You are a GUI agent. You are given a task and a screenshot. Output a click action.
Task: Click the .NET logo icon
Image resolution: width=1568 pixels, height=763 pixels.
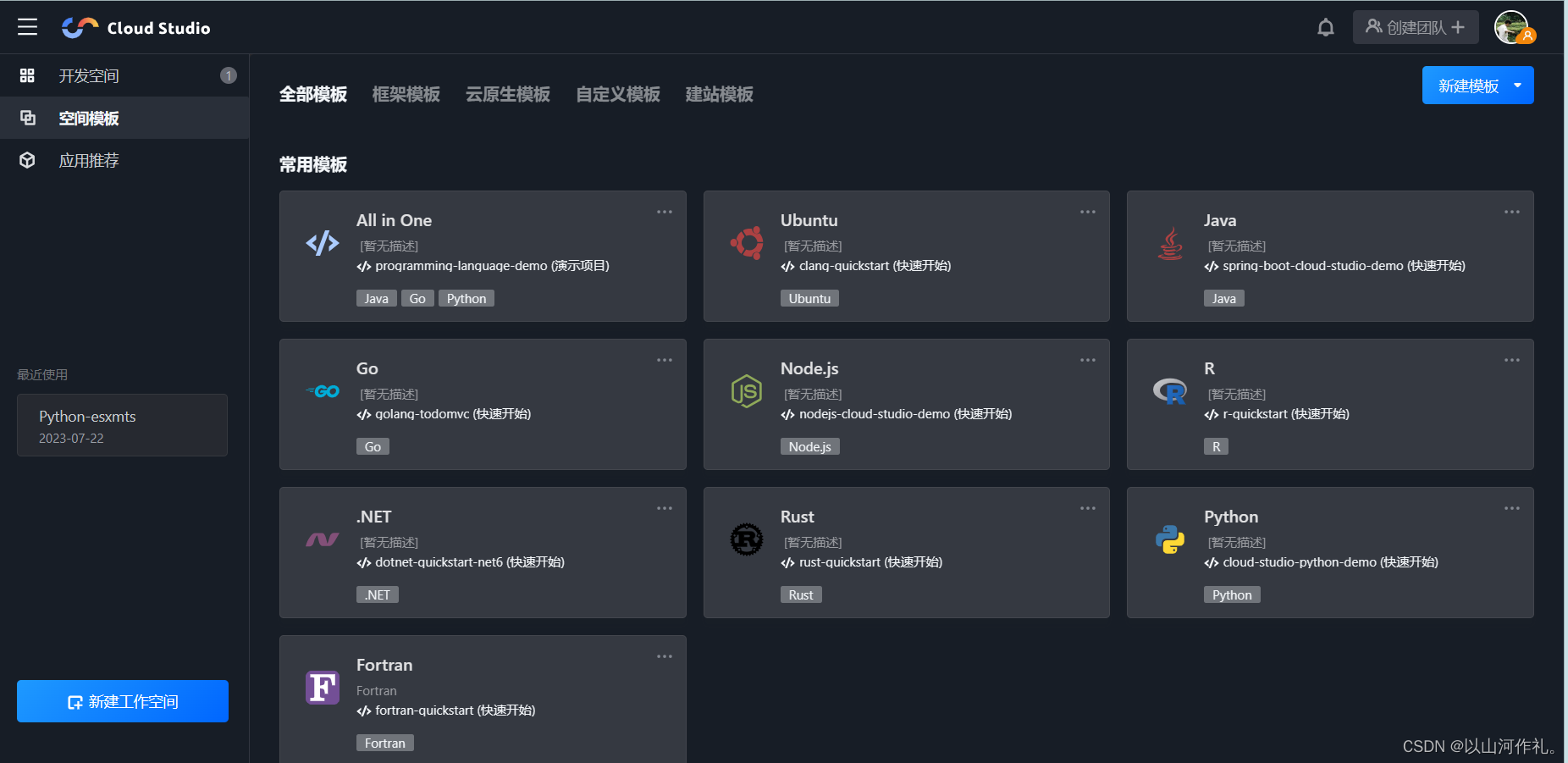pyautogui.click(x=323, y=539)
